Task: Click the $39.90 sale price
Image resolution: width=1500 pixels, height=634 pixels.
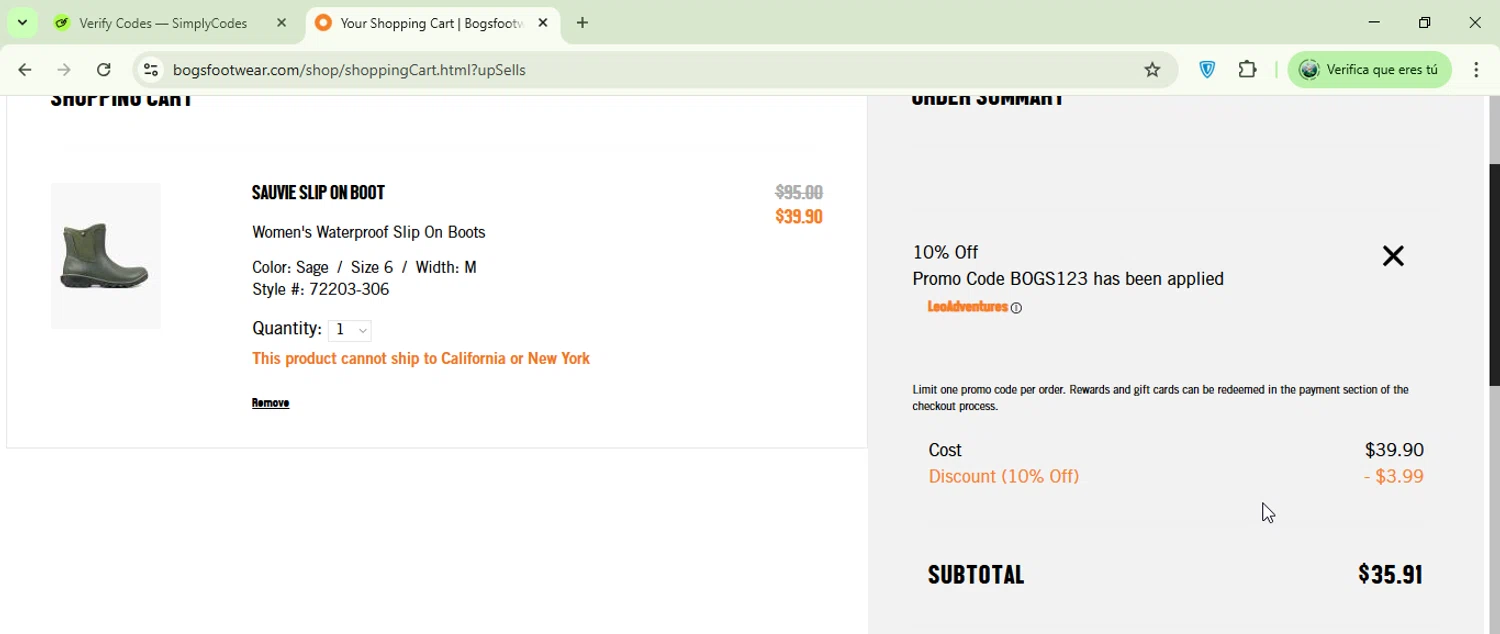Action: point(799,217)
